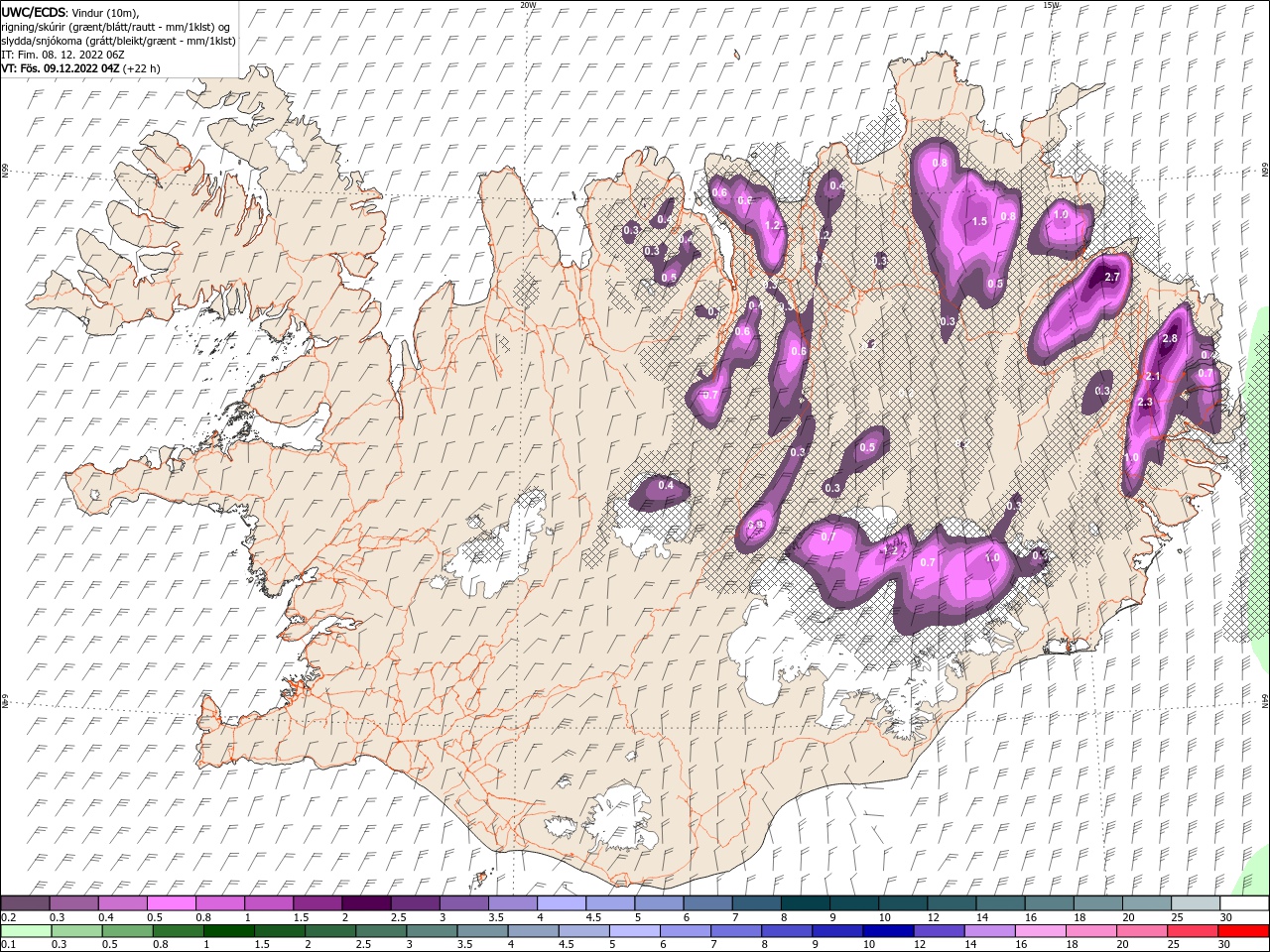Viewport: 1270px width, 952px height.
Task: Click the bright red 30 swatch in the bottom legend row
Action: pos(1244,931)
